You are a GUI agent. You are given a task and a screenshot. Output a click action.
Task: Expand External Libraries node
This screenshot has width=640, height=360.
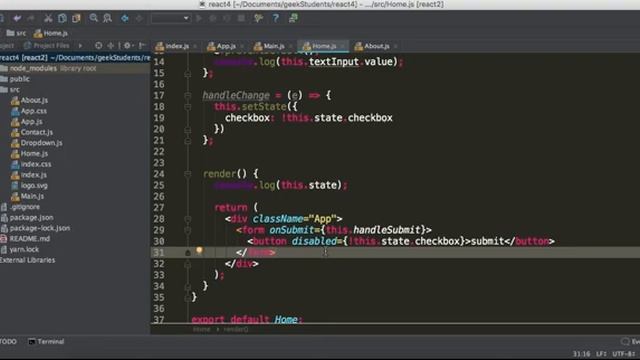click(27, 260)
